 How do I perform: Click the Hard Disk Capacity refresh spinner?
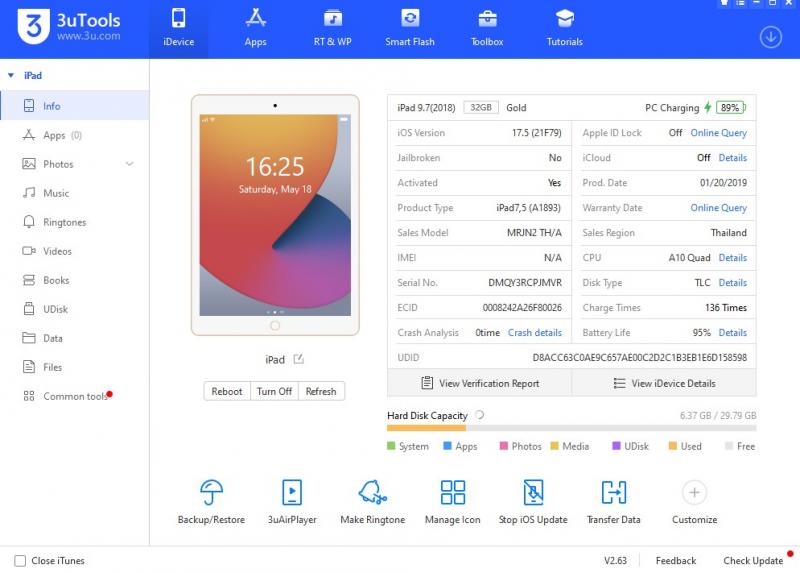pos(480,415)
